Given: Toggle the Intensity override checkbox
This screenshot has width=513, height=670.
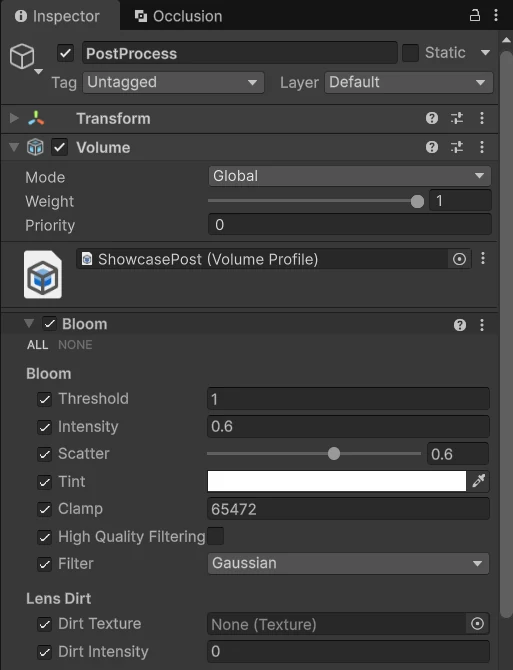Looking at the screenshot, I should [x=44, y=427].
